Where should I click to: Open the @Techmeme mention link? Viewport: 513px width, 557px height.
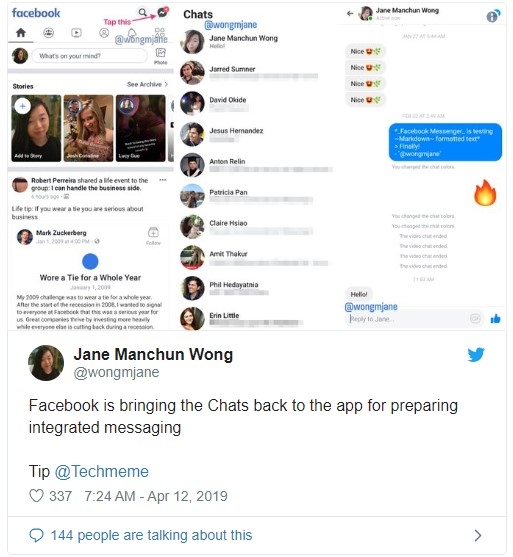coord(102,471)
